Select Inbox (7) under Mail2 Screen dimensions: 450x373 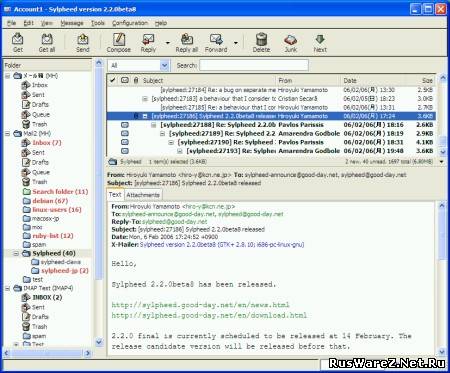click(47, 143)
